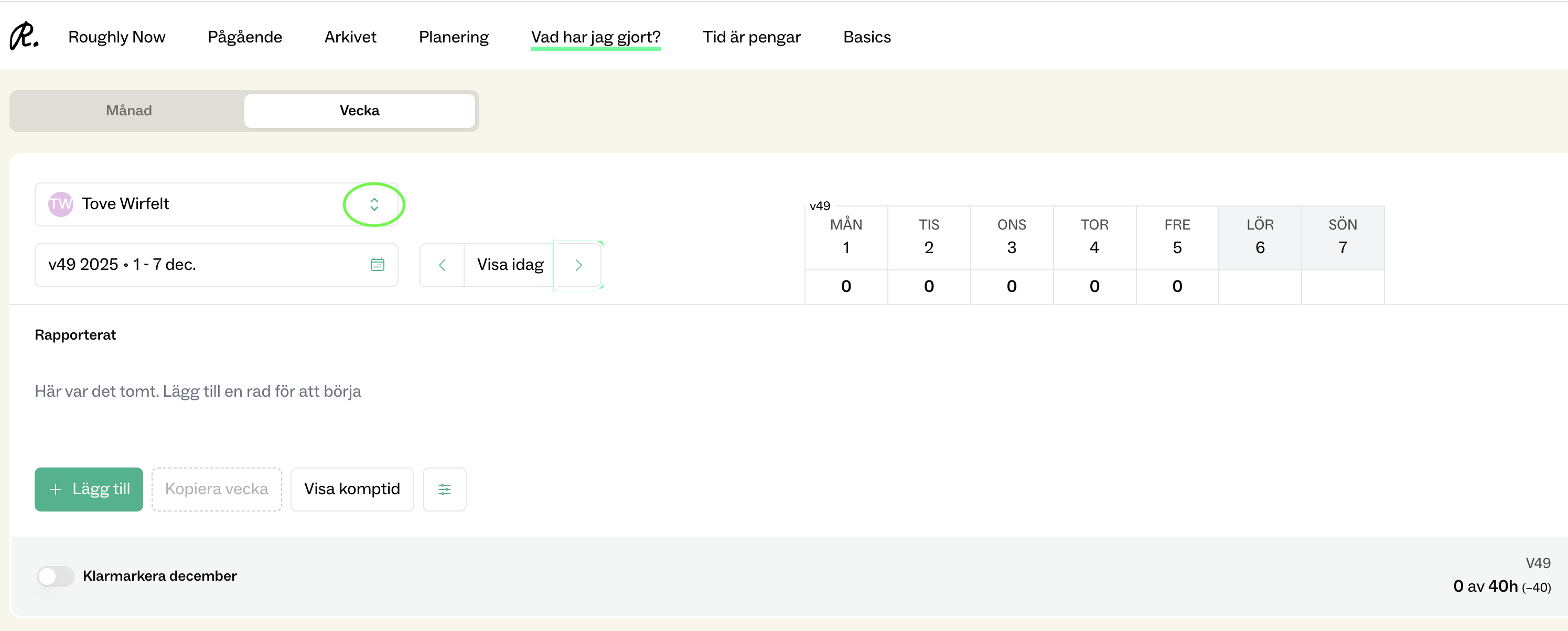Image resolution: width=1568 pixels, height=631 pixels.
Task: Click the Roughly logo icon
Action: 24,36
